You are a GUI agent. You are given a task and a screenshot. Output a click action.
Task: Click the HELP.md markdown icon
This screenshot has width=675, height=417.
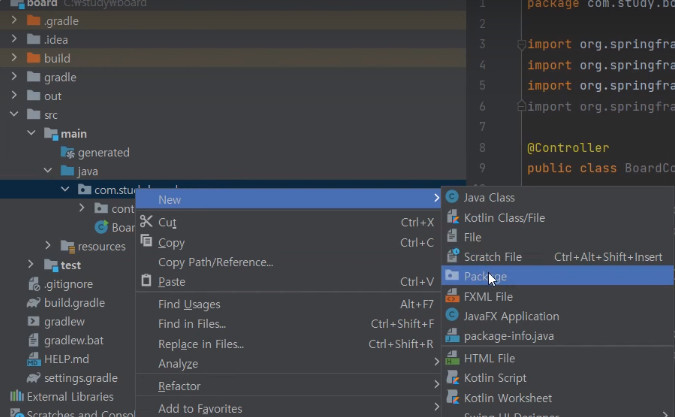[34, 359]
